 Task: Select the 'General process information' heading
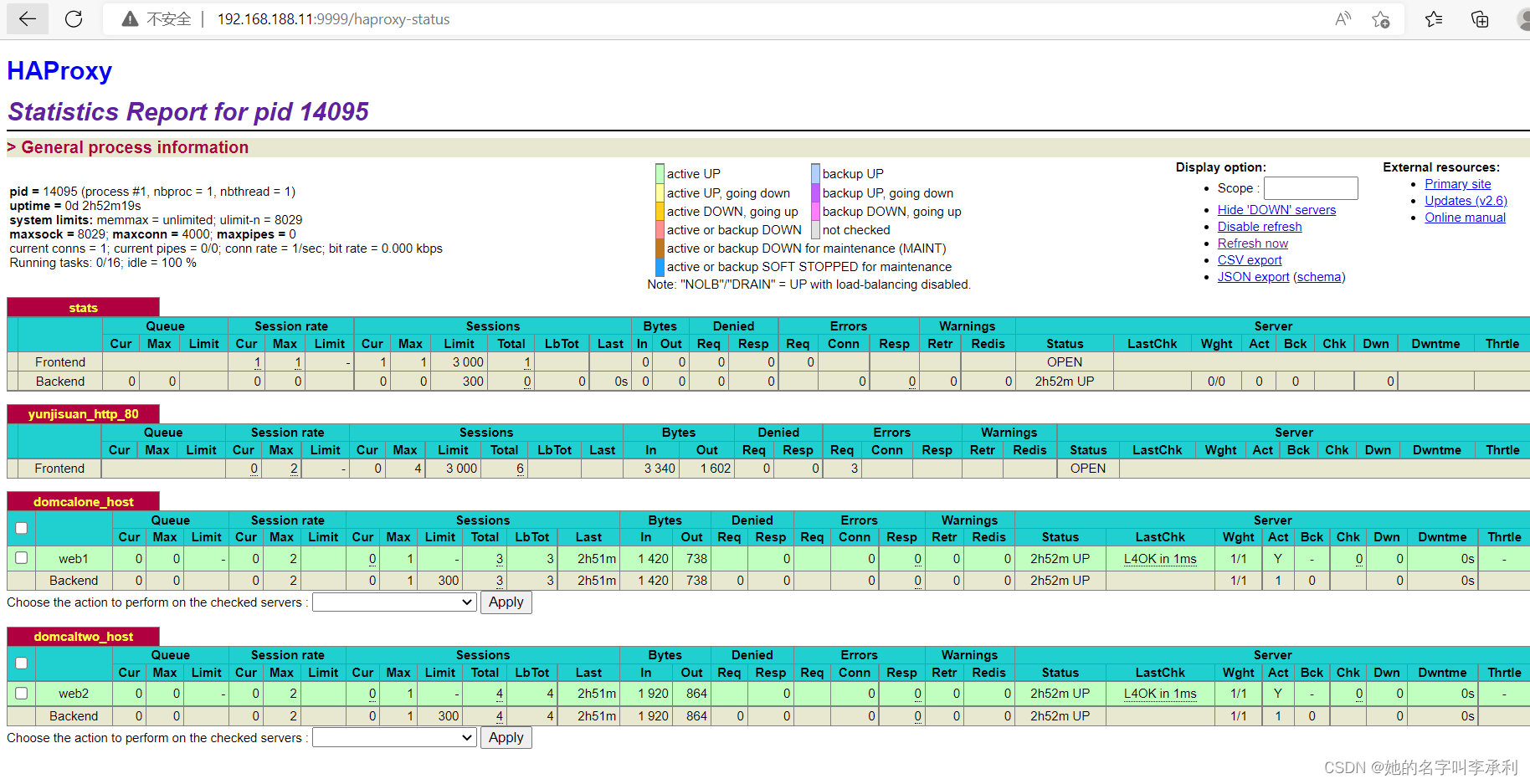135,147
